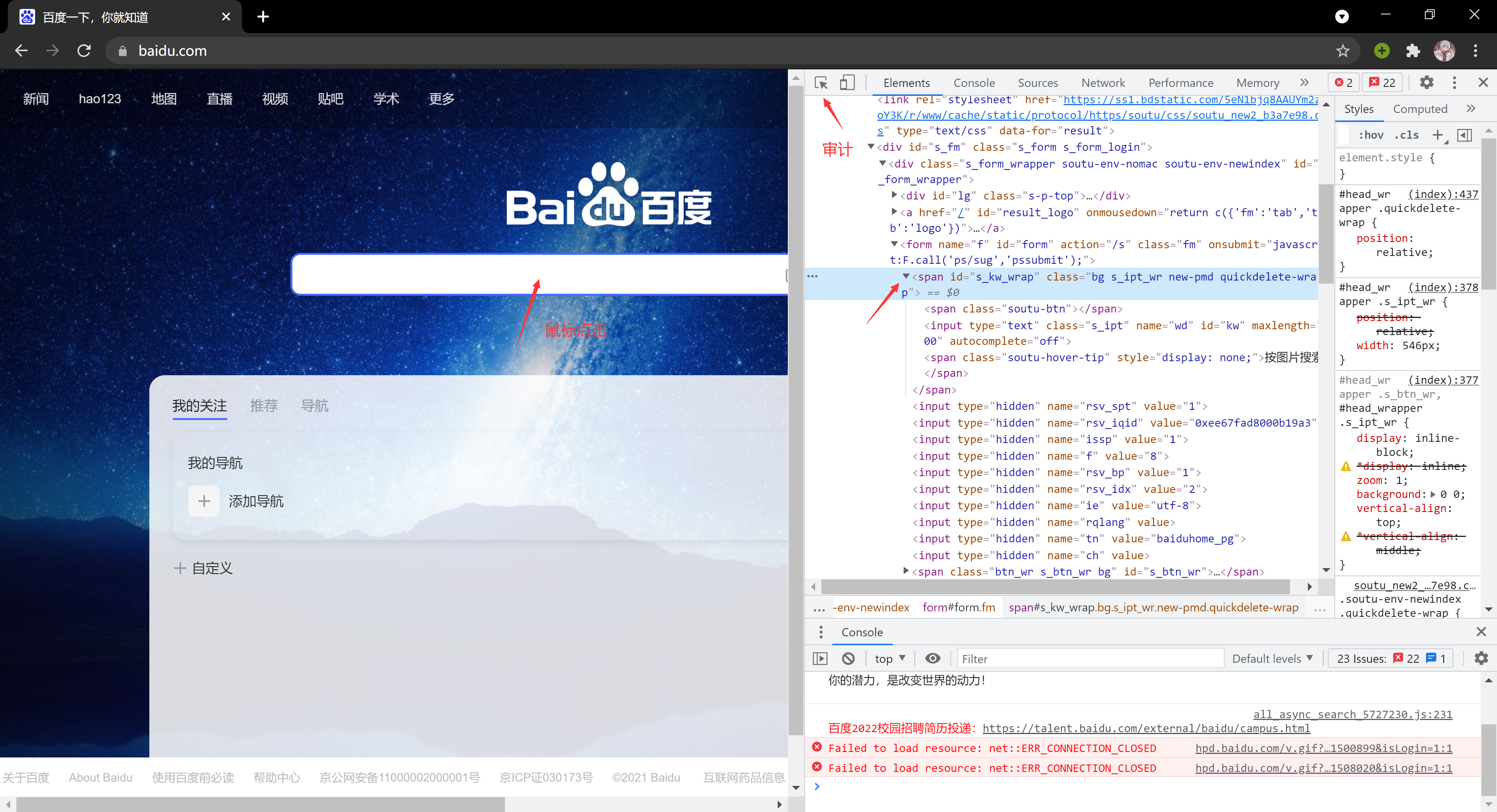1497x812 pixels.
Task: Click the 2 errors badge
Action: click(1344, 83)
